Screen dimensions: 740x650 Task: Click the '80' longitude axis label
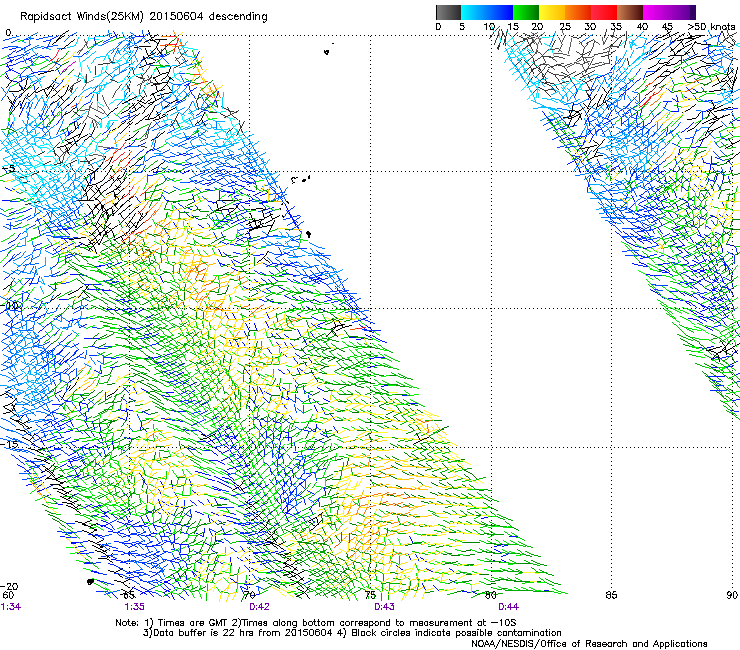pyautogui.click(x=491, y=595)
